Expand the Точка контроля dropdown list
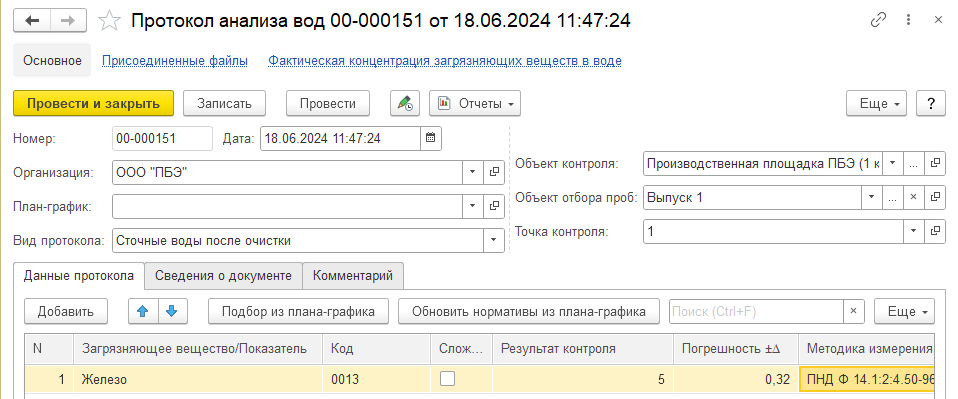The image size is (958, 399). [913, 232]
